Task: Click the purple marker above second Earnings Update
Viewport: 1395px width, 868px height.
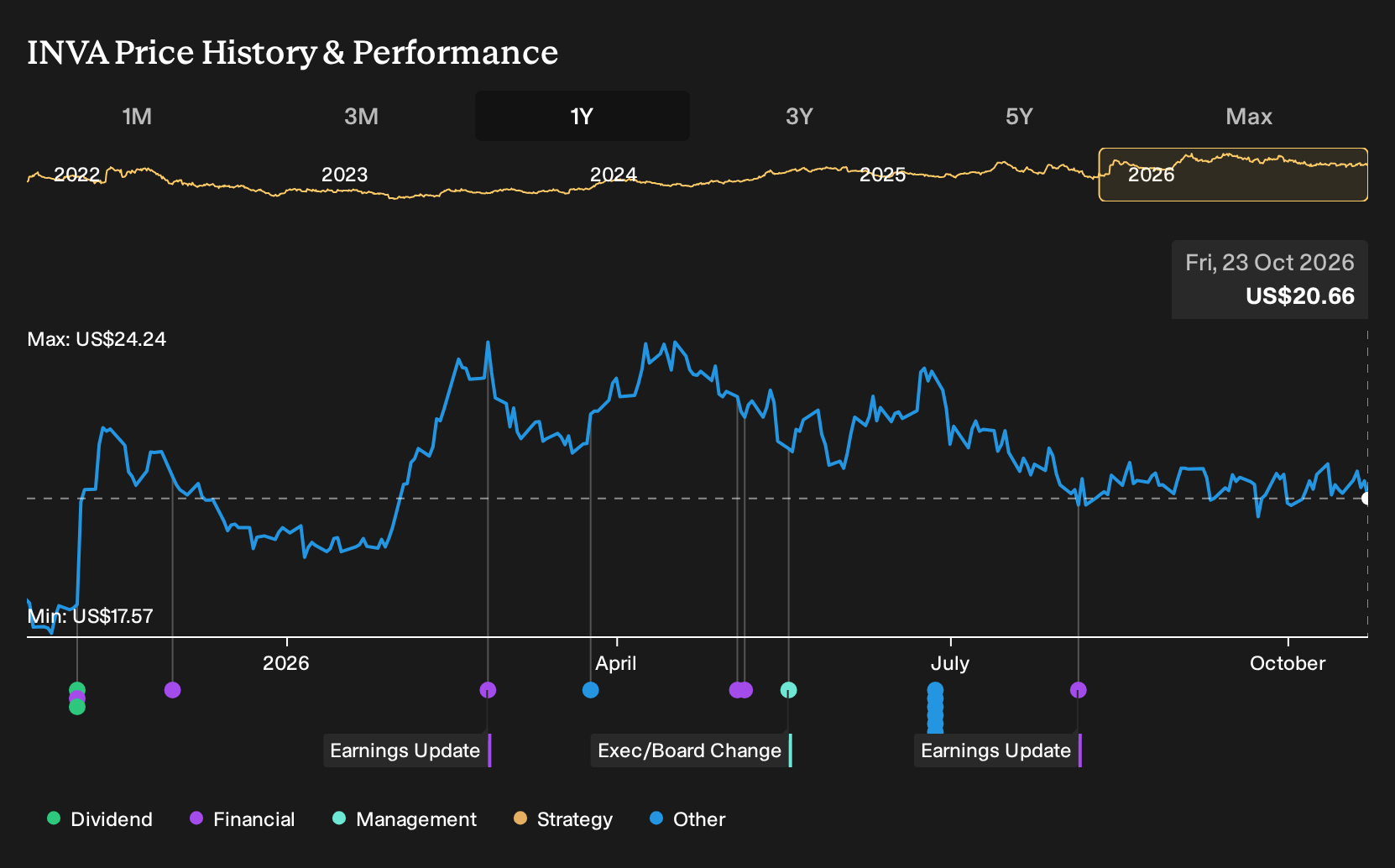Action: point(1079,690)
